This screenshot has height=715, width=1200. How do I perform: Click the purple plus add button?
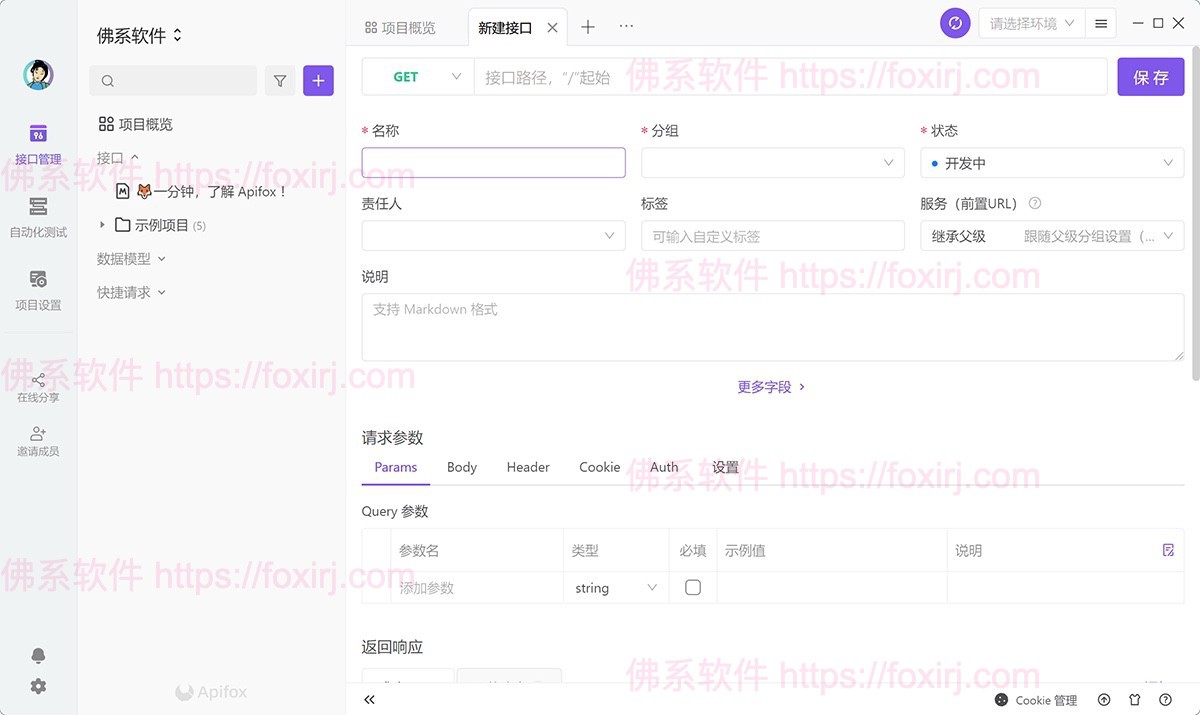(x=318, y=81)
